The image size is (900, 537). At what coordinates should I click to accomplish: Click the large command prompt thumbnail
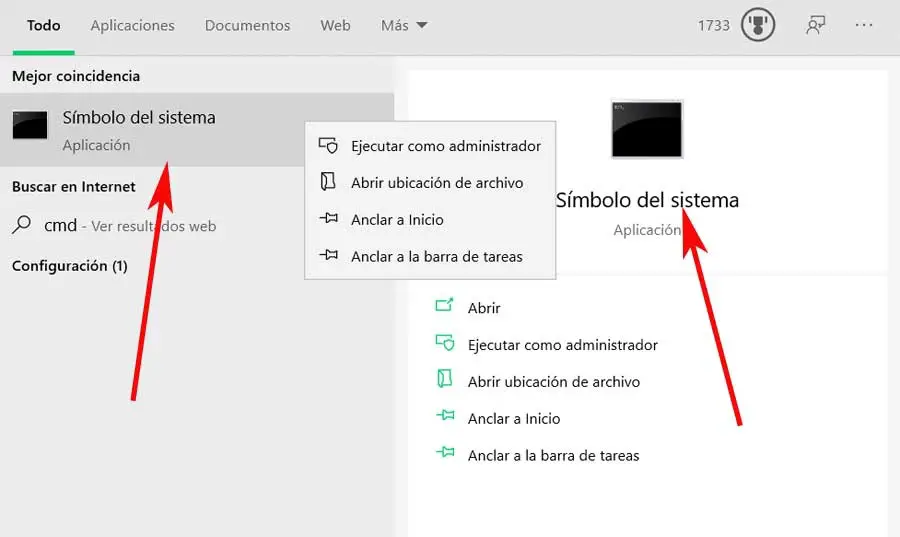tap(647, 129)
